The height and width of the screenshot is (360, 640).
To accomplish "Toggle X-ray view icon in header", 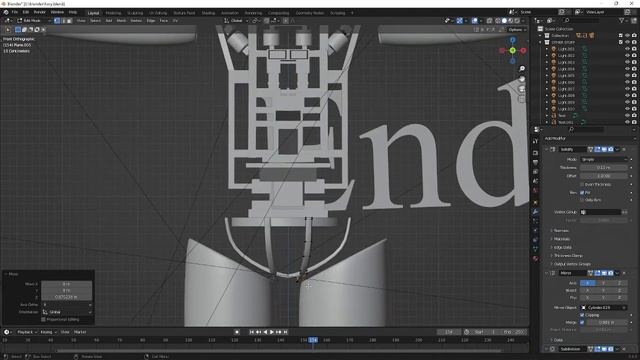I will [489, 20].
